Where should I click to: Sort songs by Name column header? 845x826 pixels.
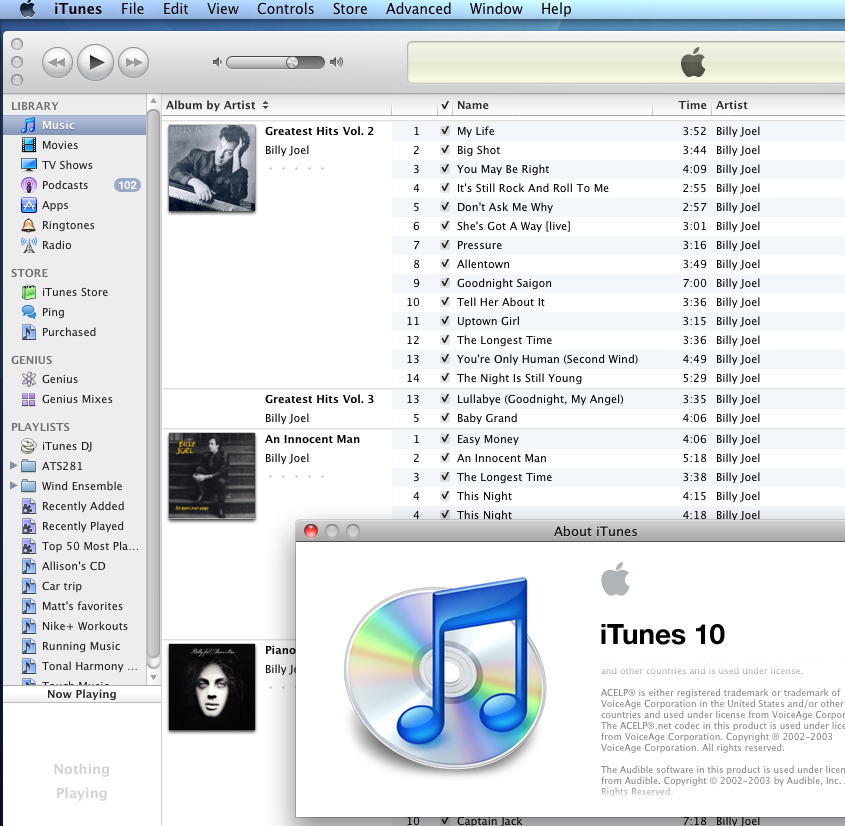553,105
